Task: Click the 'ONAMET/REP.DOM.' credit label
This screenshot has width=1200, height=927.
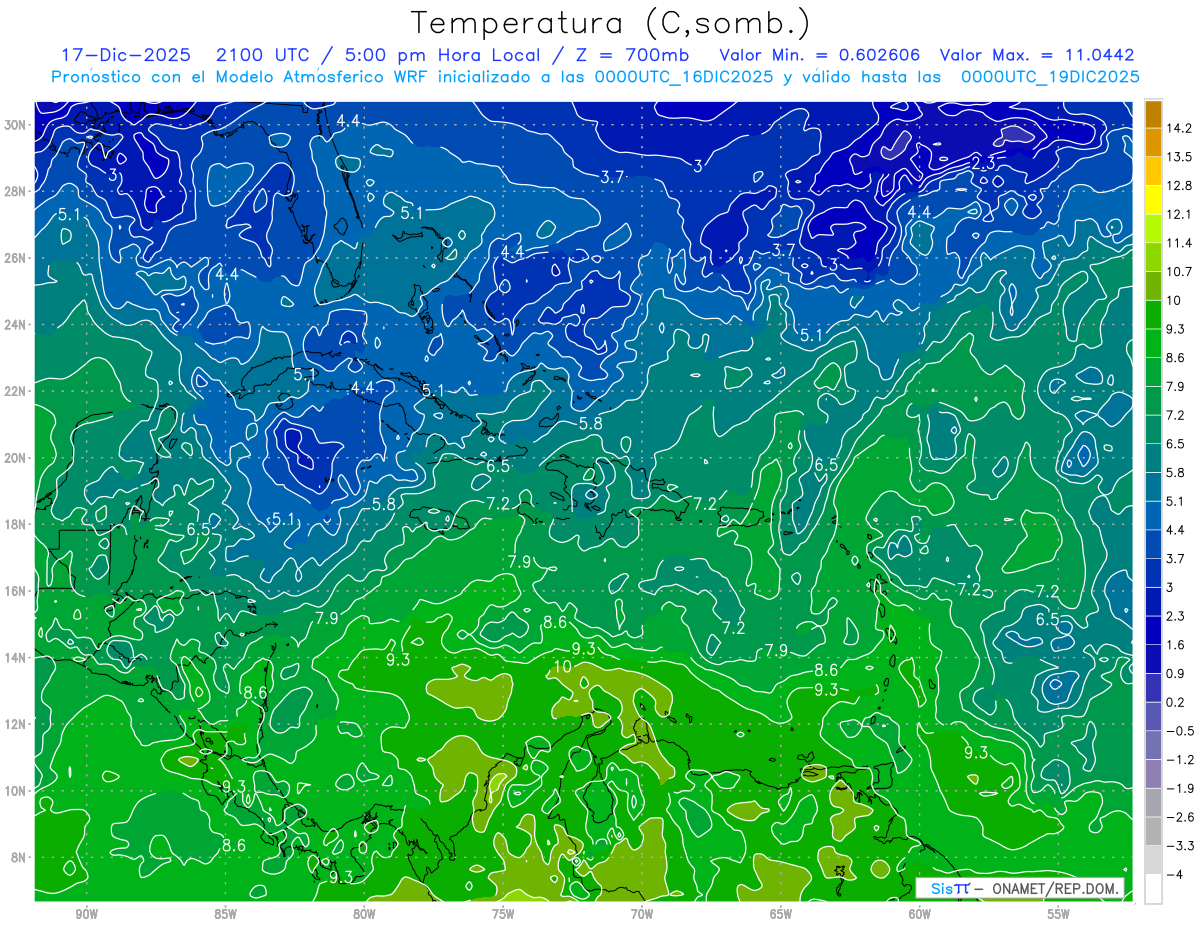Action: 1057,888
